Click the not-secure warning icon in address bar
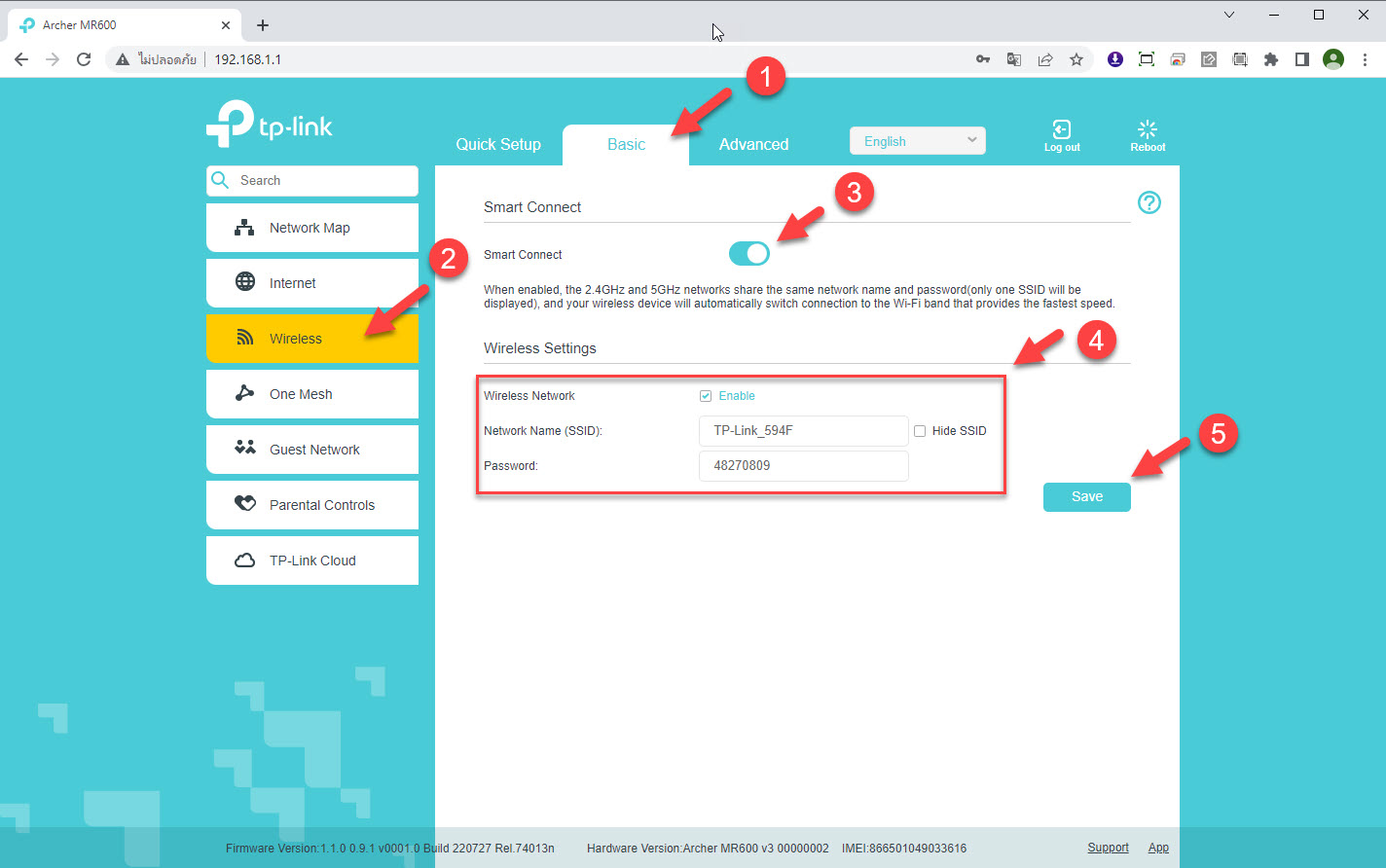 coord(123,59)
